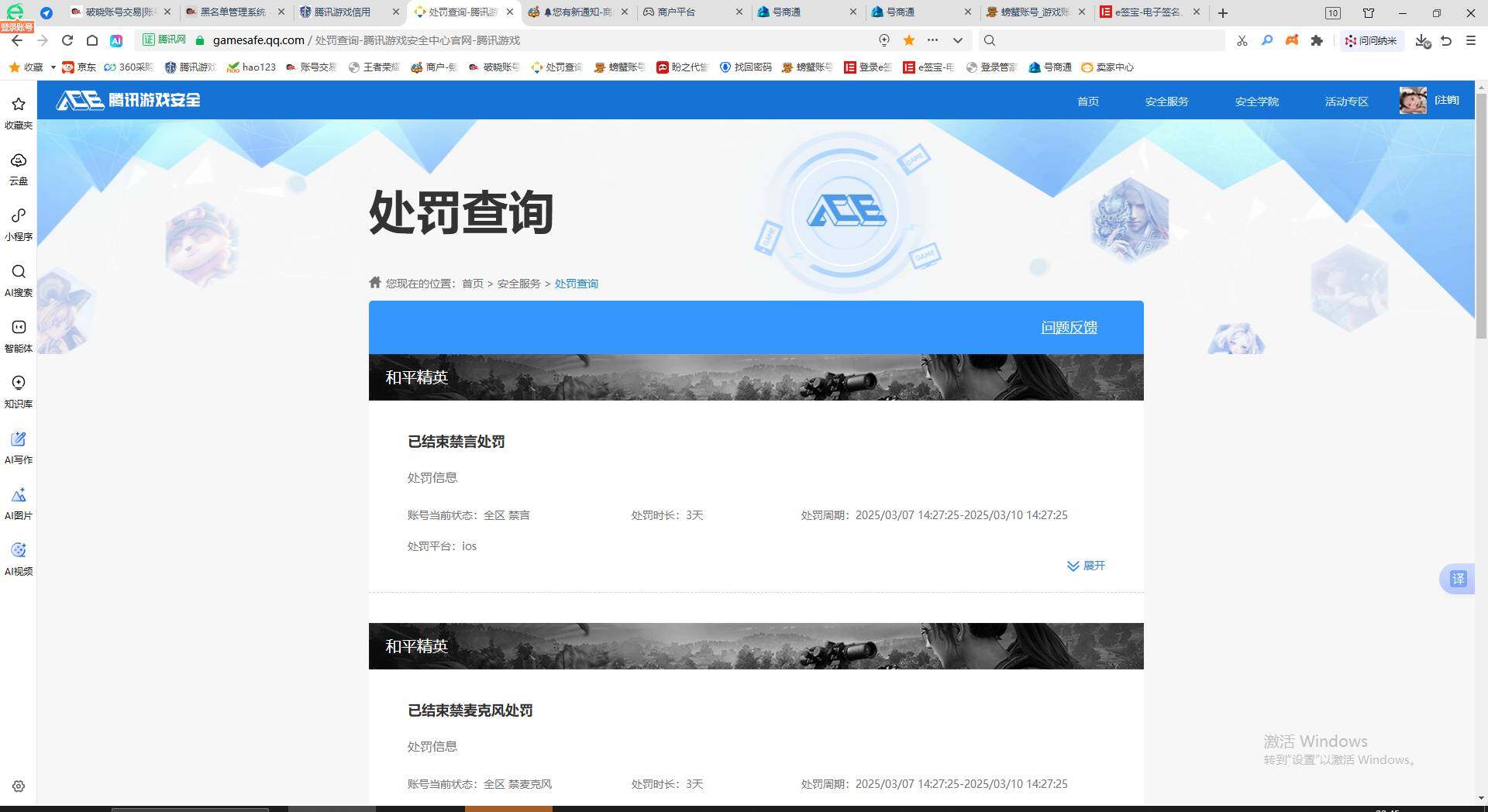The image size is (1488, 812).
Task: Open the 安全学院 navigation menu
Action: pyautogui.click(x=1256, y=101)
